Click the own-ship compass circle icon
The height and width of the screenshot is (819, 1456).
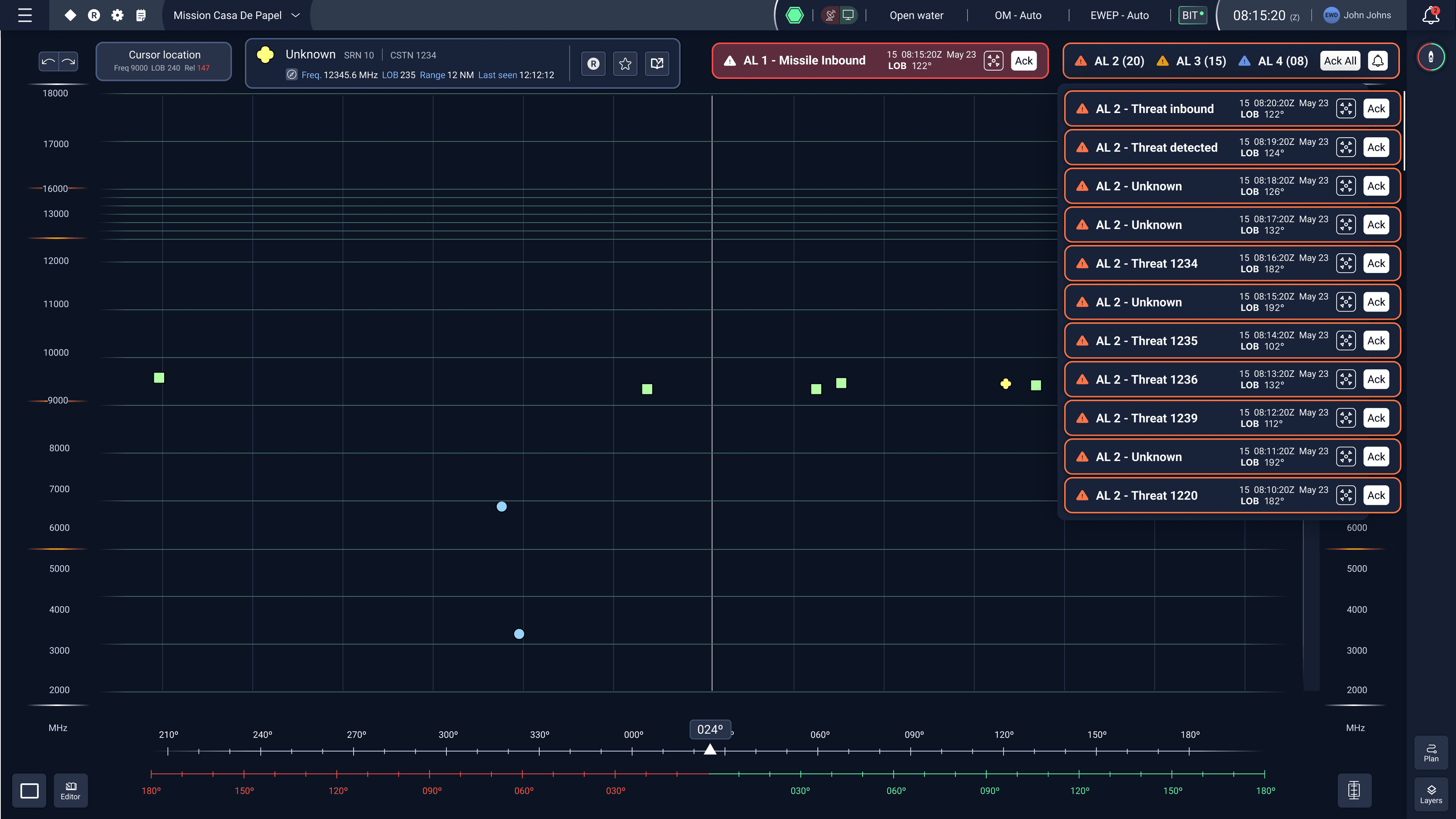(1431, 57)
